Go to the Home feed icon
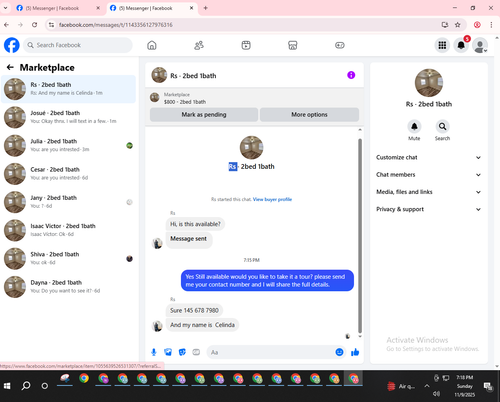Screen dimensions: 500x402 click(152, 45)
